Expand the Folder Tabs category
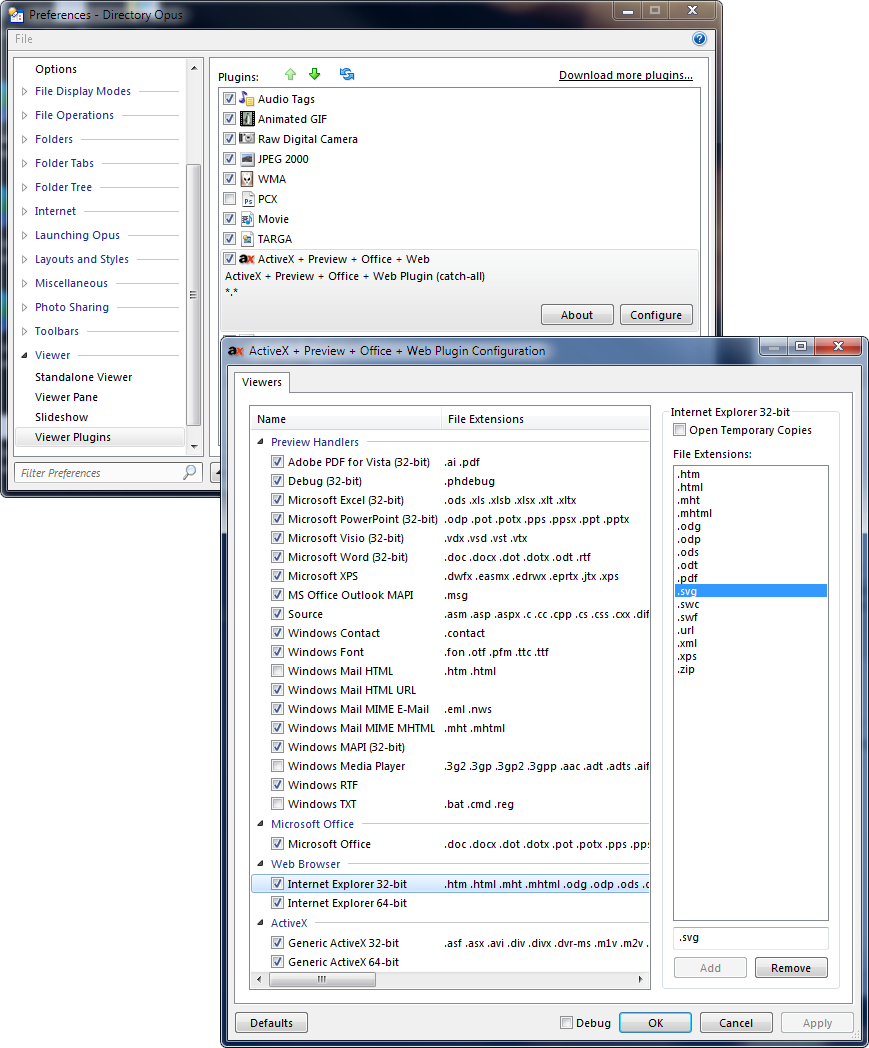This screenshot has width=869, height=1048. click(25, 163)
